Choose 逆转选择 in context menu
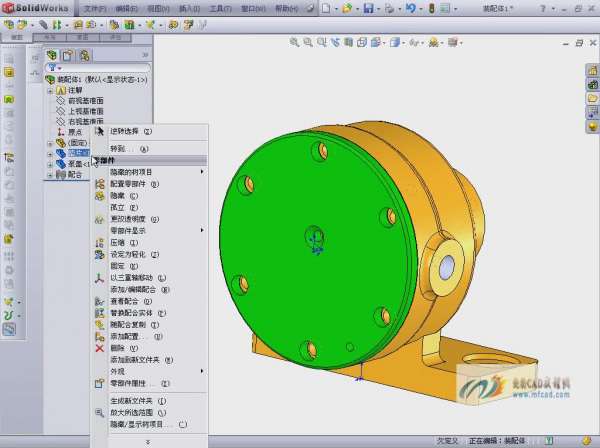This screenshot has width=600, height=448. click(x=149, y=131)
